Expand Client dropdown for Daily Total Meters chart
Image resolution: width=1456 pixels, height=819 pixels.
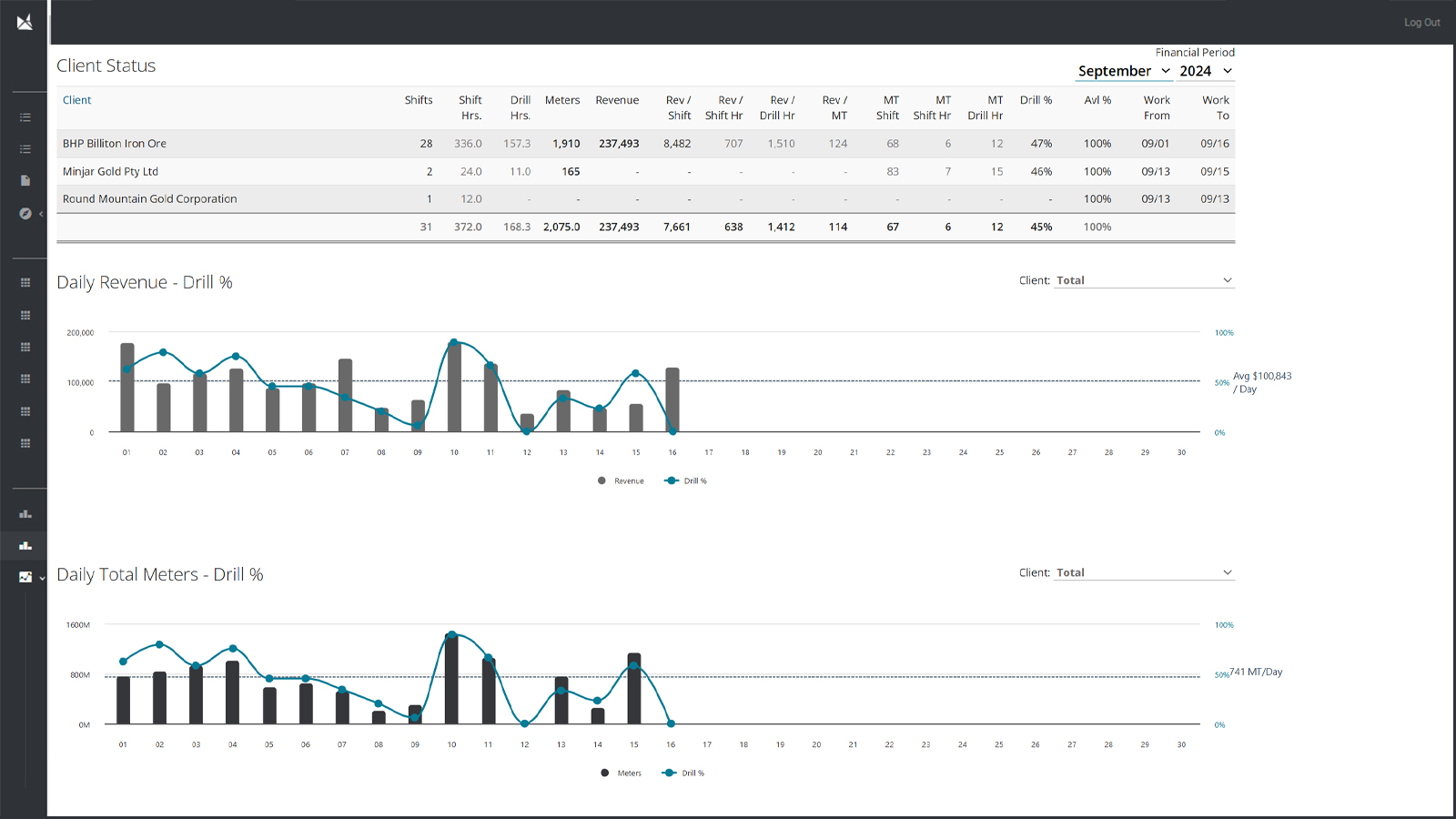tap(1144, 572)
